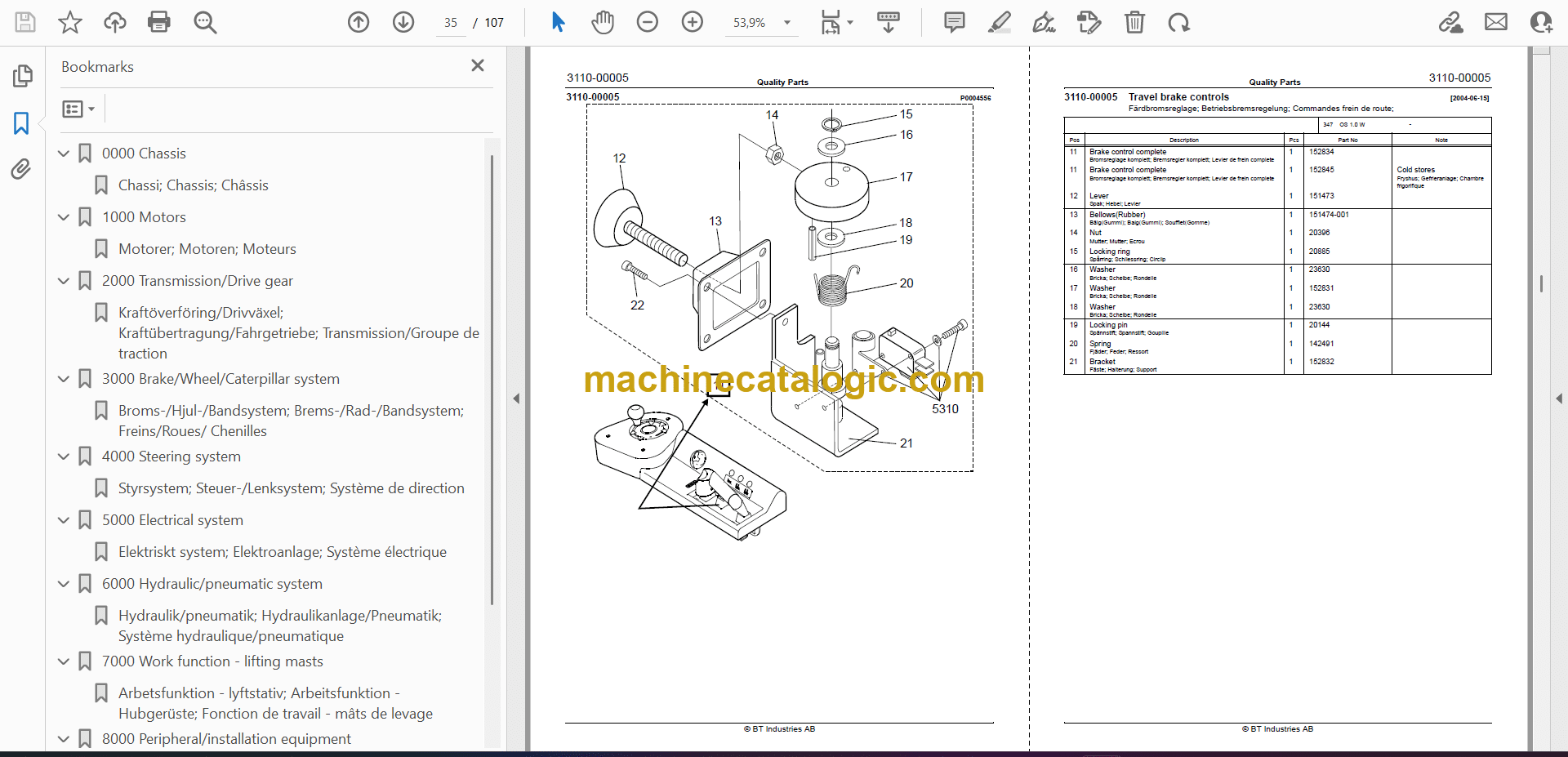Viewport: 1568px width, 757px height.
Task: Open the 1000 Motors bookmark
Action: (144, 217)
